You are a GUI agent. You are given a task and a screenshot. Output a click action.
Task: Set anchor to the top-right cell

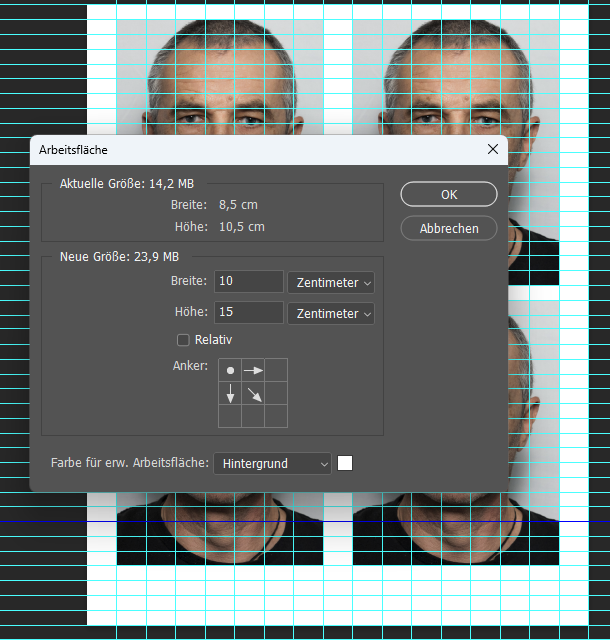click(276, 370)
